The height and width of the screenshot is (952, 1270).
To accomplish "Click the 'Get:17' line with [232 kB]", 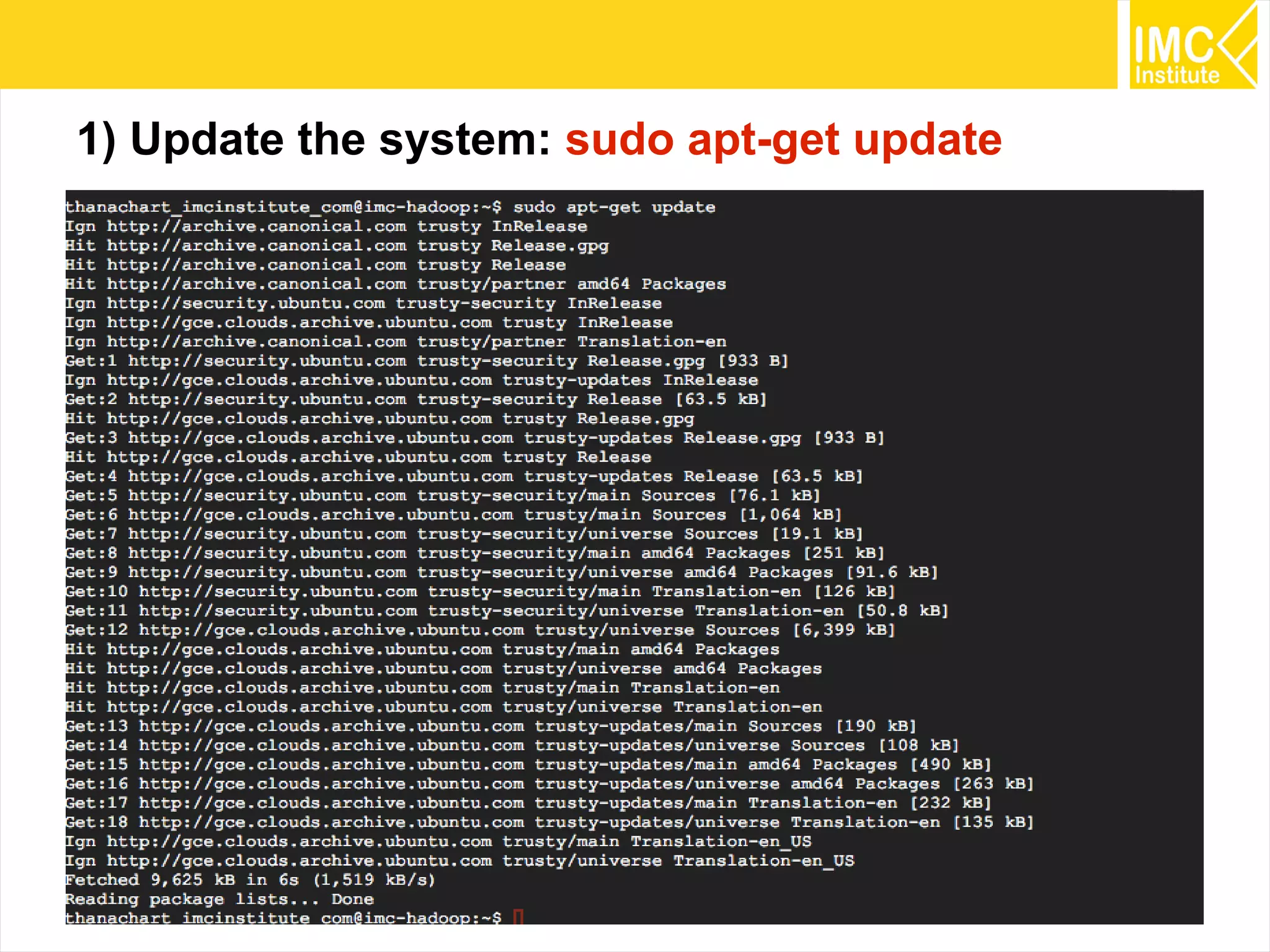I will [528, 803].
